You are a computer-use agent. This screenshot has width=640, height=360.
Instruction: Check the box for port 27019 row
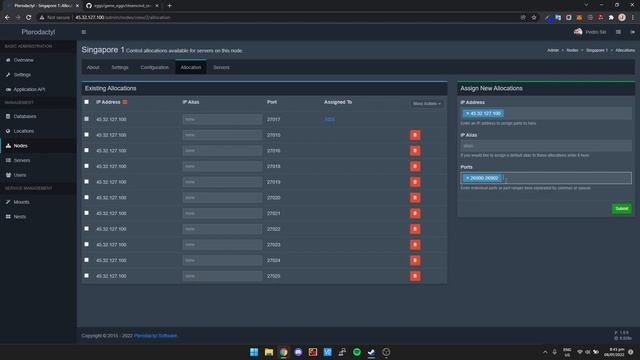coord(87,182)
